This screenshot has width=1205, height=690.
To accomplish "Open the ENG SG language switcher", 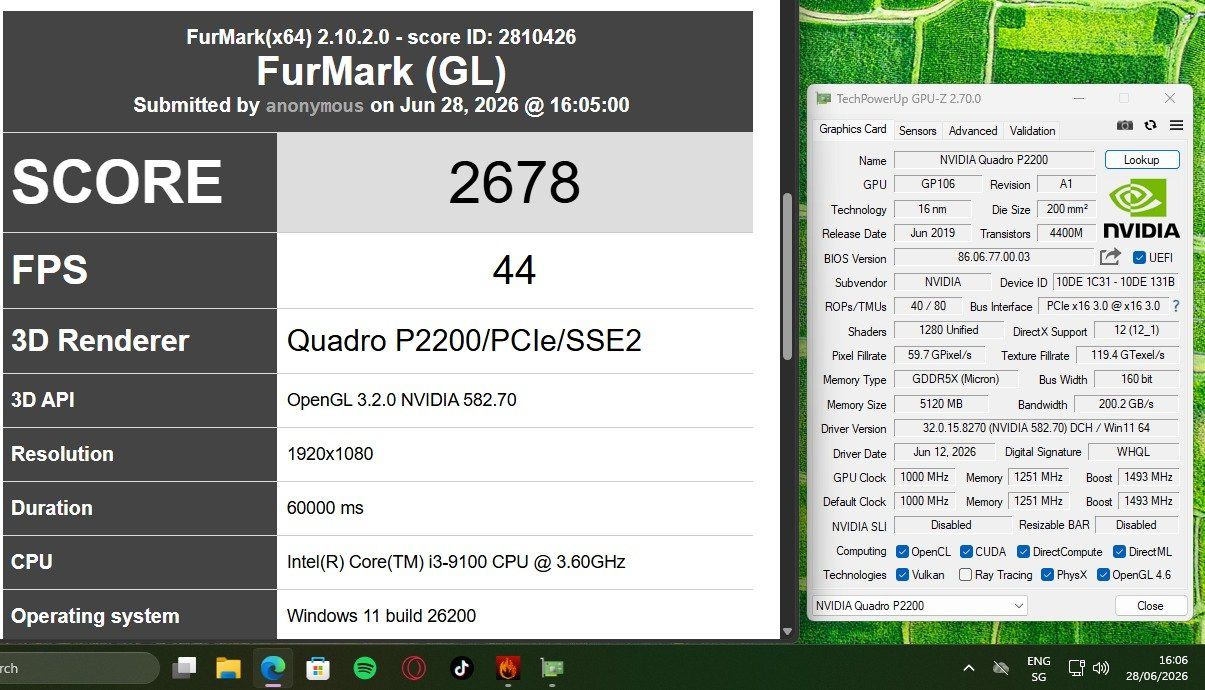I will 1039,668.
